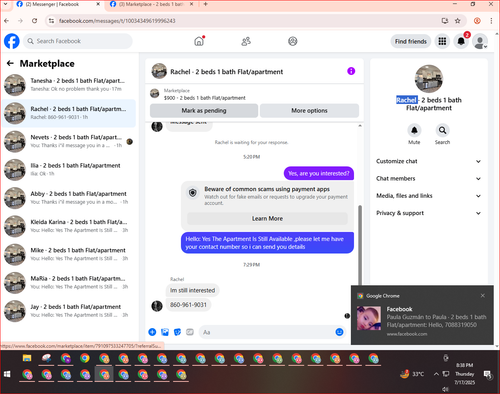Click the Search Facebook field
This screenshot has height=394, width=500.
click(x=78, y=41)
